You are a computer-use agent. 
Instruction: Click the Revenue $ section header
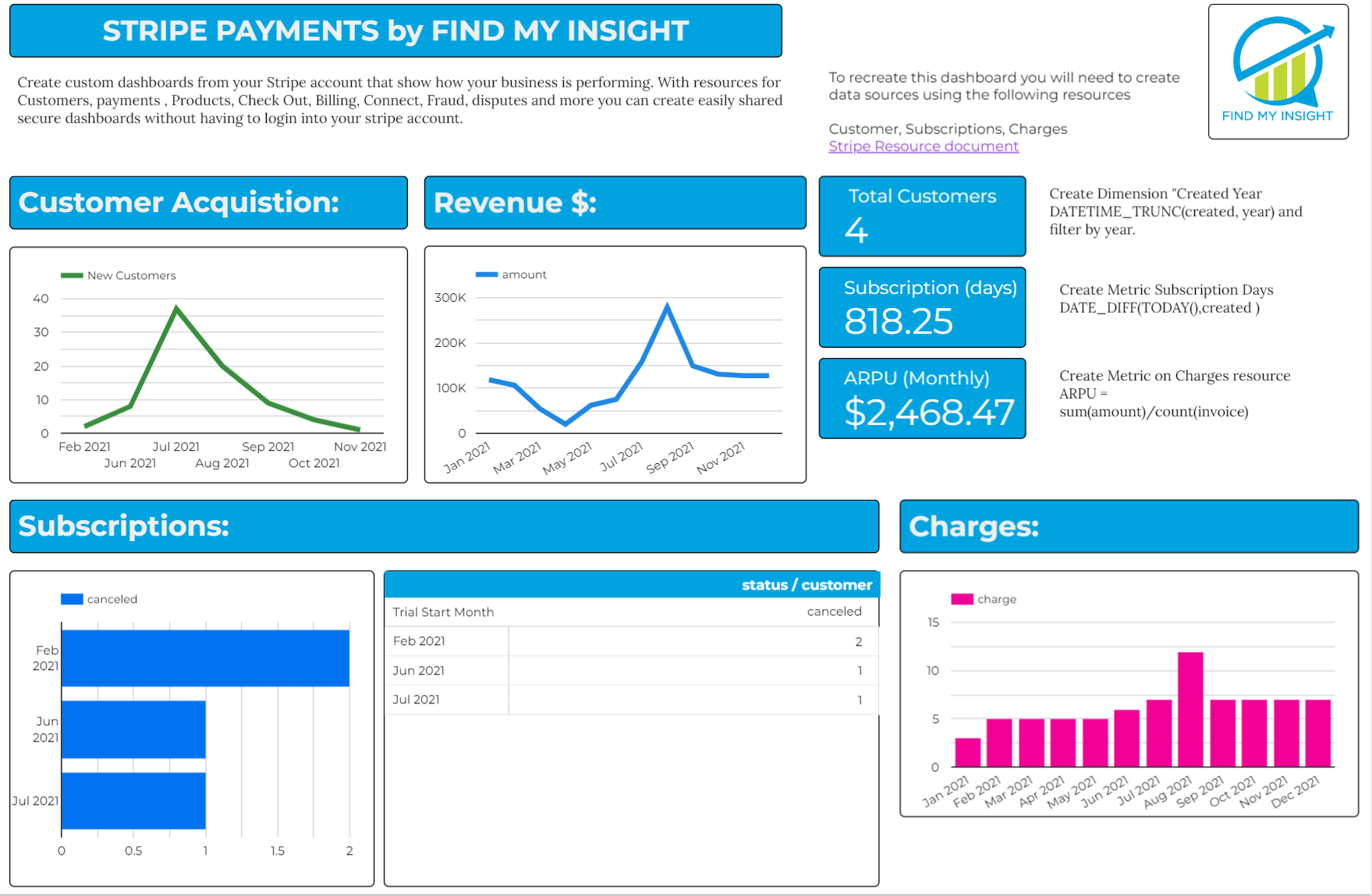(615, 203)
